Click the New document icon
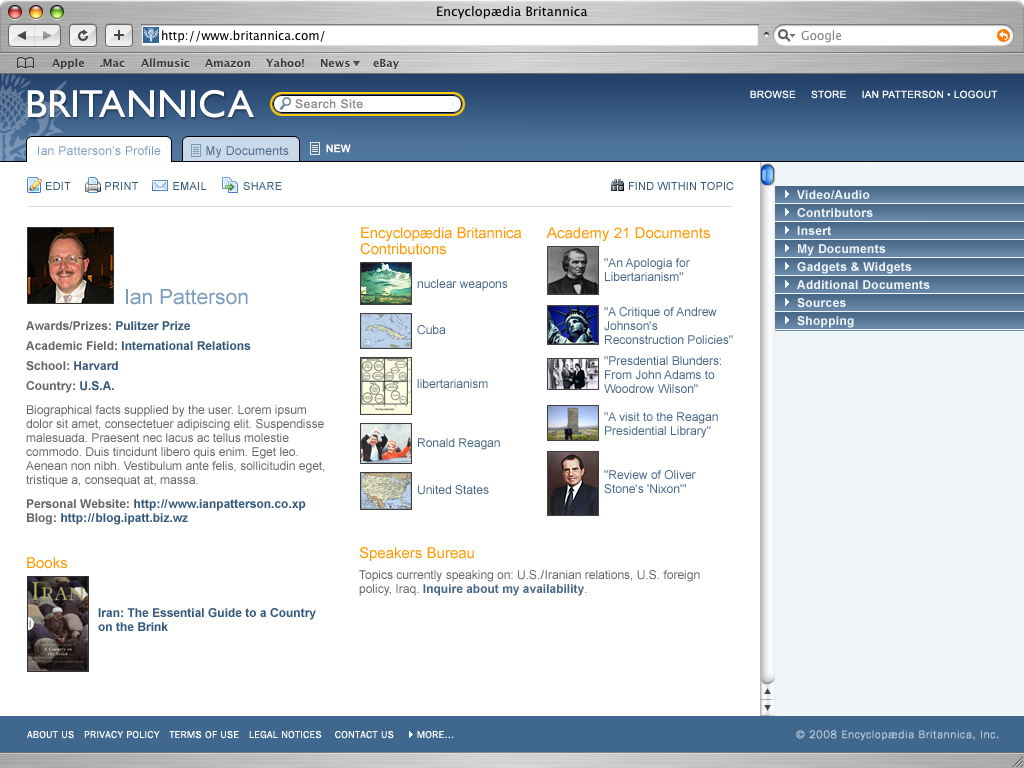This screenshot has height=768, width=1024. point(315,148)
